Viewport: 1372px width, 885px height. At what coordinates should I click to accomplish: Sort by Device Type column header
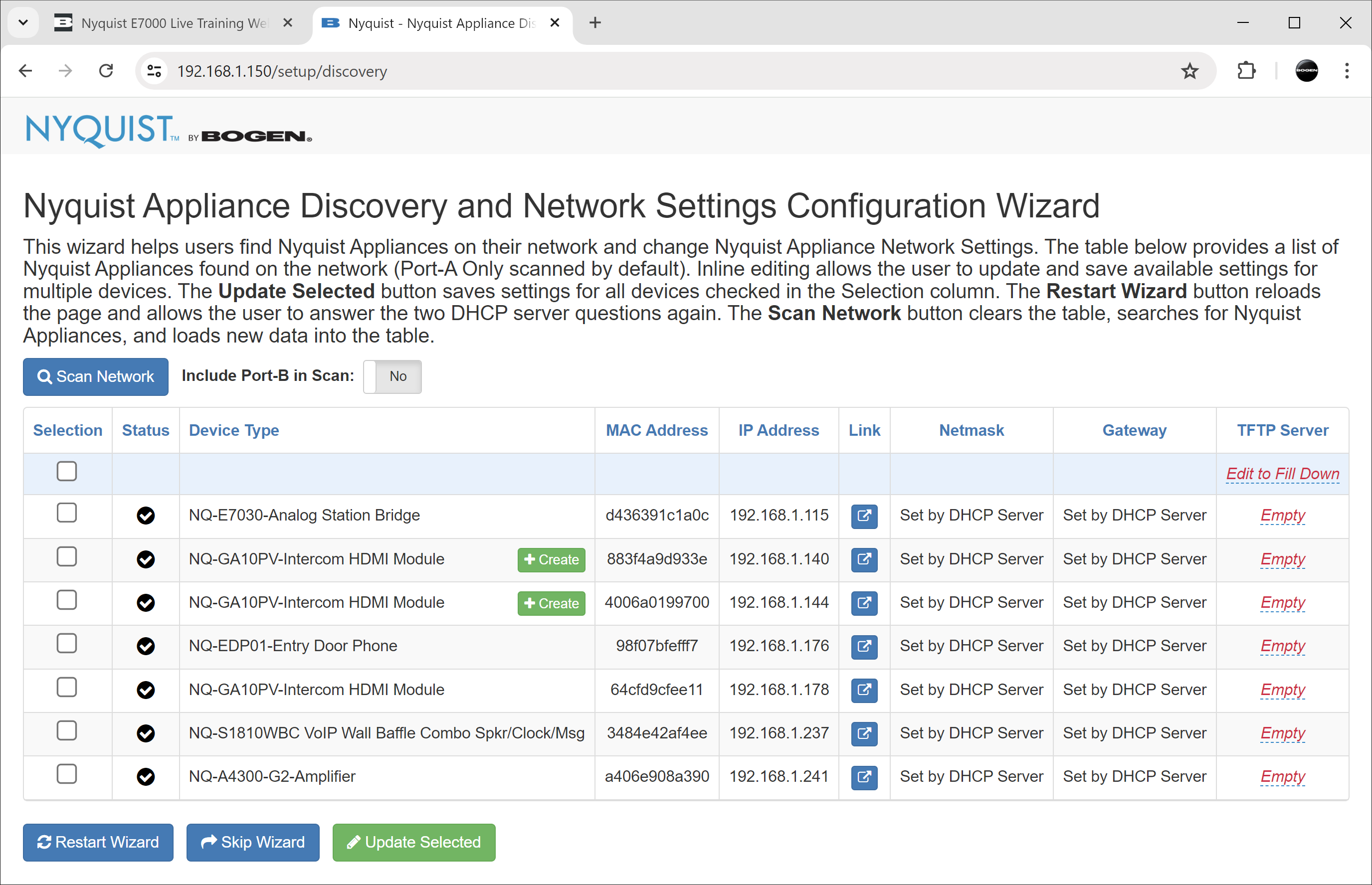233,430
